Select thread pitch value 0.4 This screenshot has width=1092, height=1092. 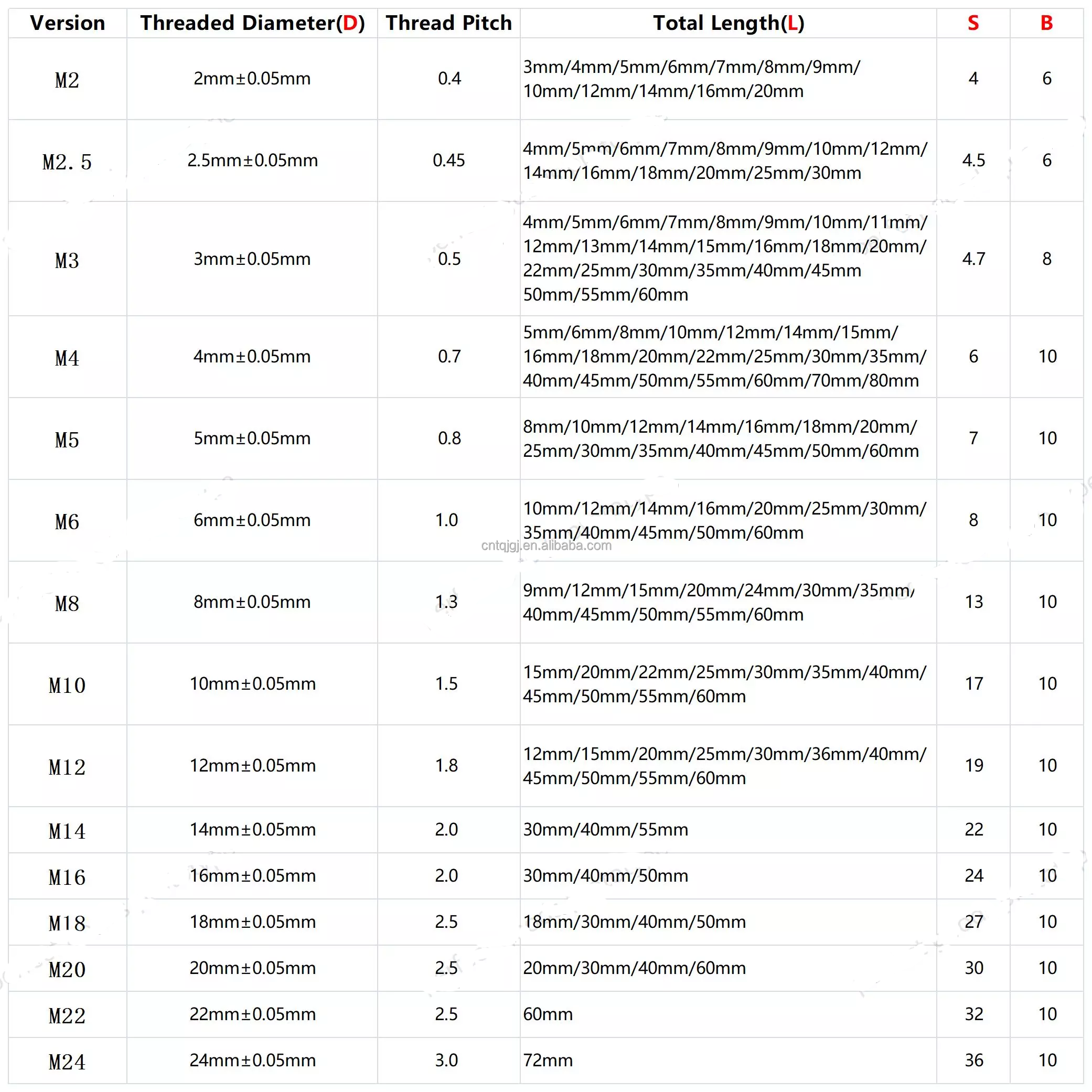tap(449, 79)
